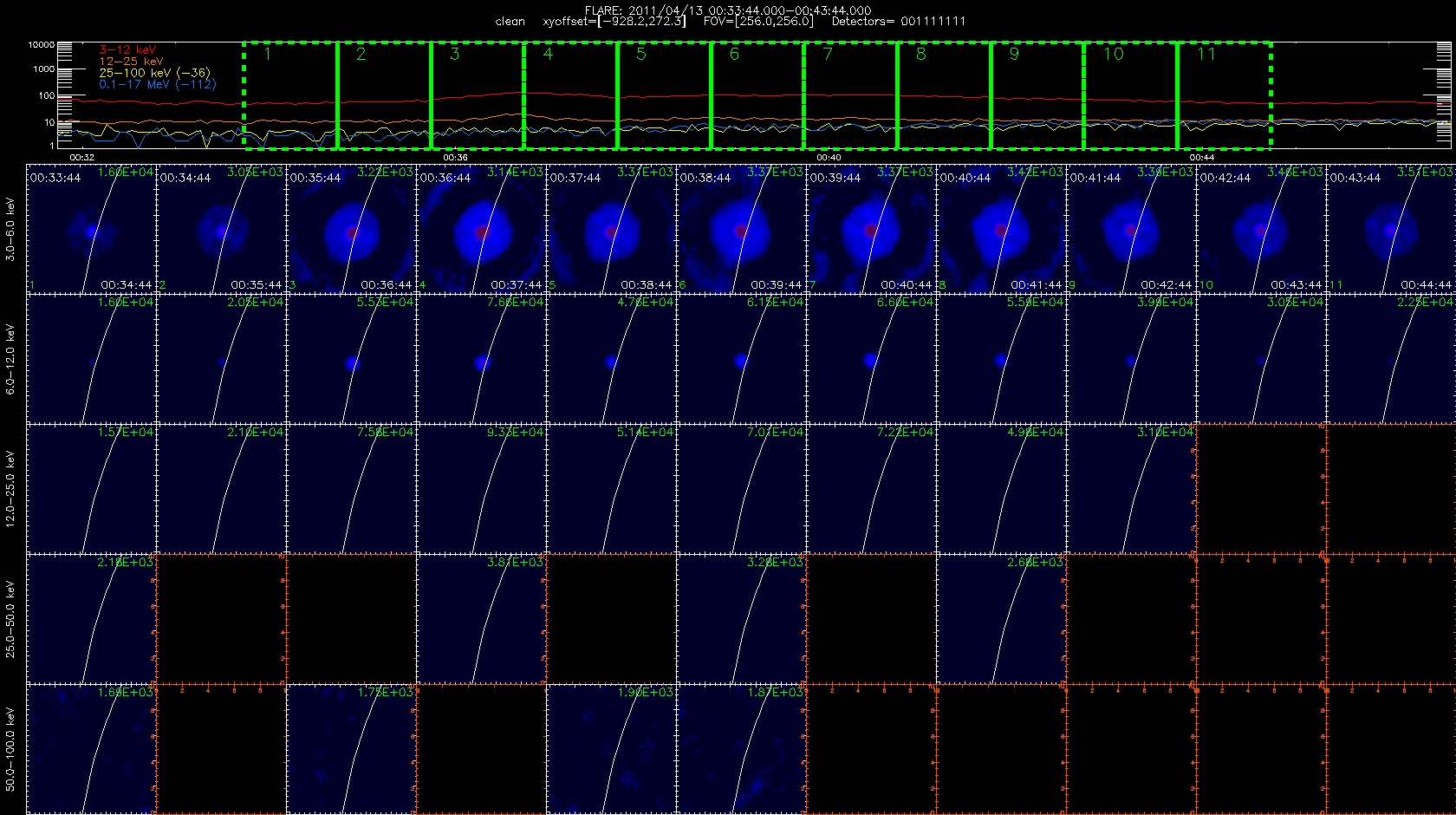Screen dimensions: 1456x815
Task: Click the 00:44:44 end time label
Action: click(1427, 285)
